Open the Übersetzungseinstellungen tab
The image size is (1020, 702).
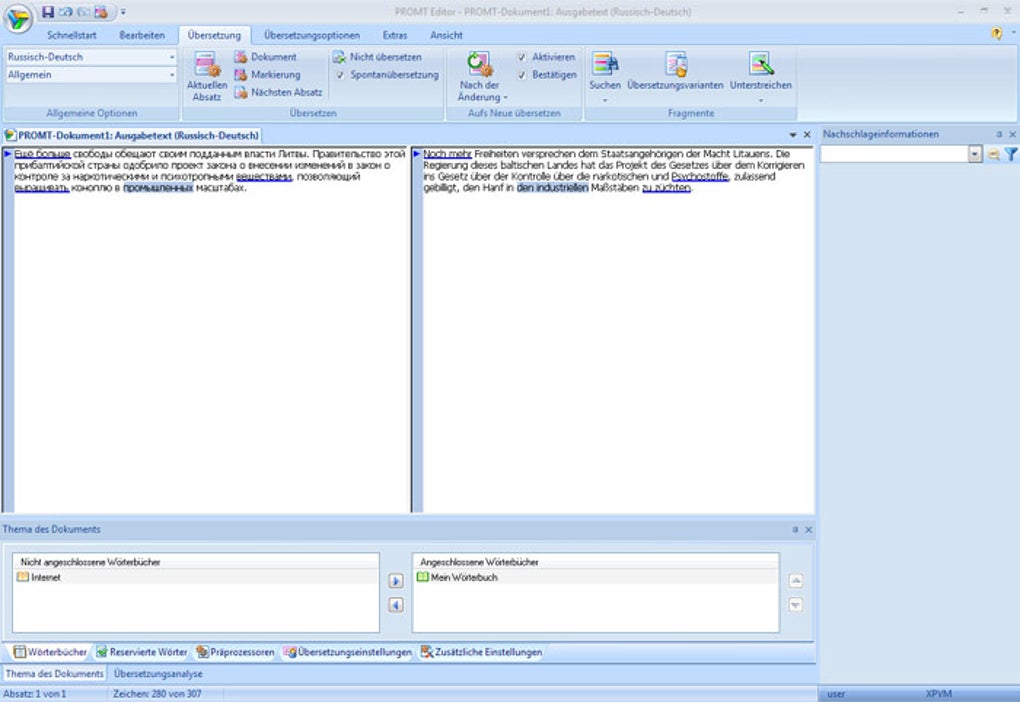pyautogui.click(x=348, y=652)
